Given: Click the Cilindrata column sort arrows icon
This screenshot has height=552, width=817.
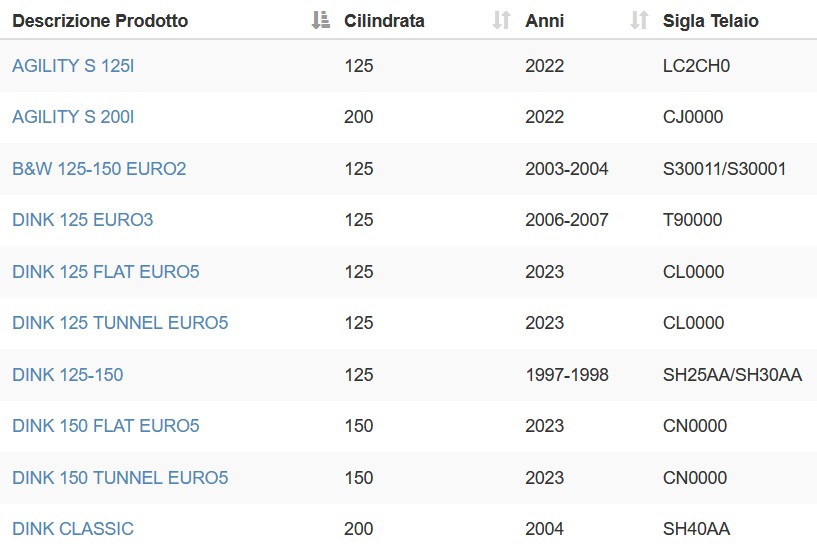Looking at the screenshot, I should point(501,20).
